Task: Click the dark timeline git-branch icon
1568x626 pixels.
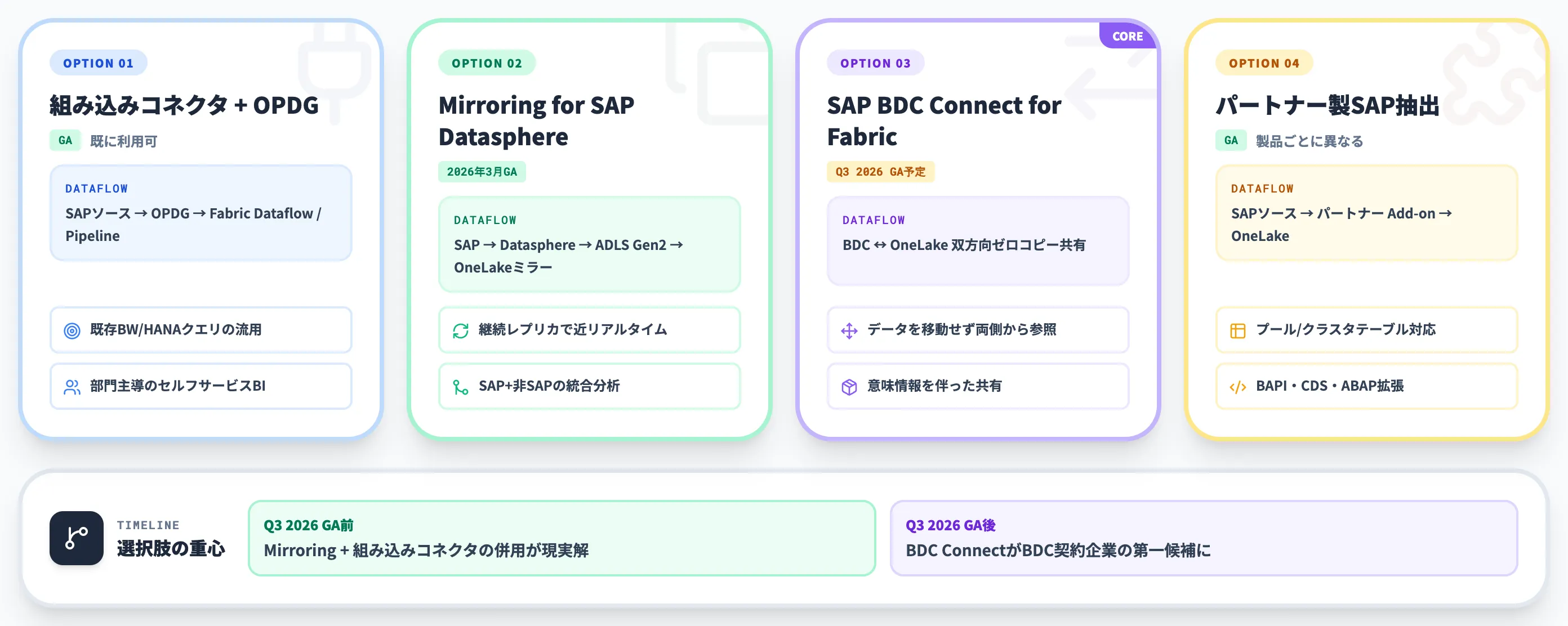Action: point(77,538)
